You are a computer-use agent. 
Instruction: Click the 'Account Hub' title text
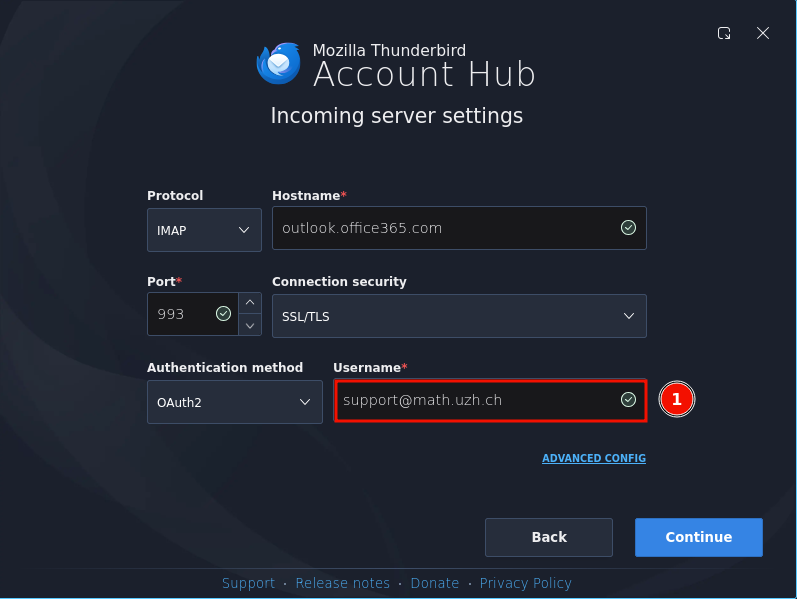(x=424, y=74)
